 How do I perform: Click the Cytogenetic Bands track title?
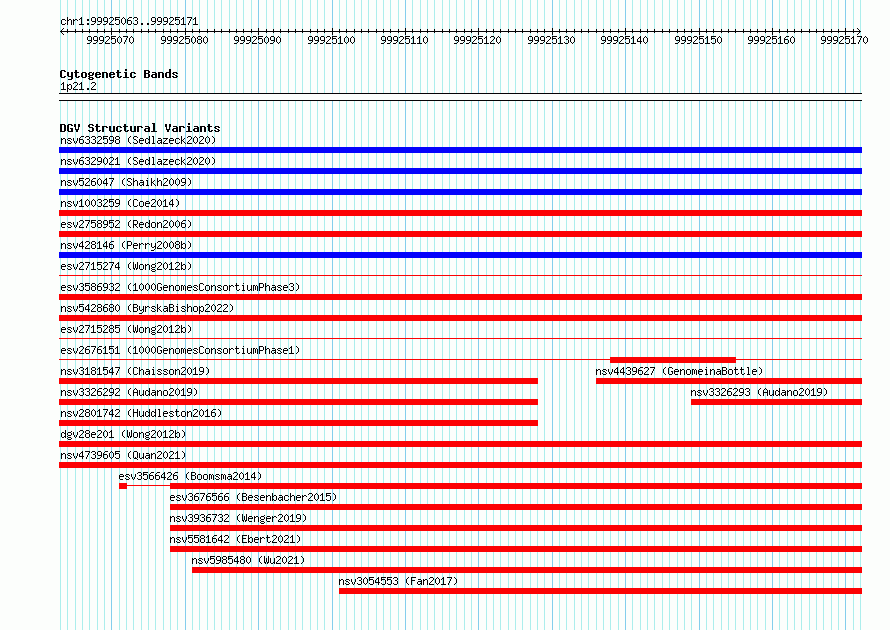(x=119, y=74)
